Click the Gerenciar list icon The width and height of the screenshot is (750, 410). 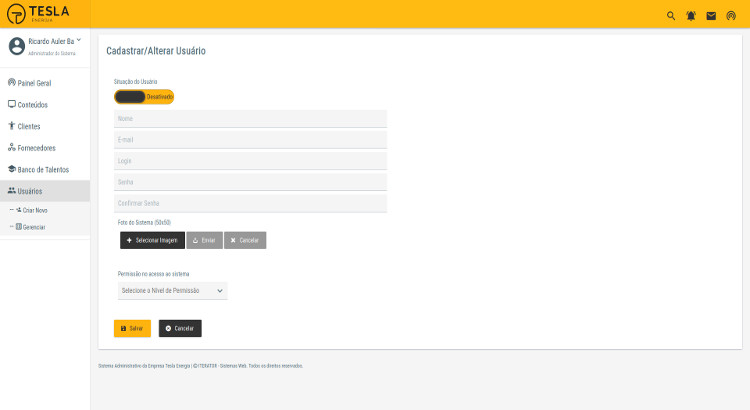[19, 227]
